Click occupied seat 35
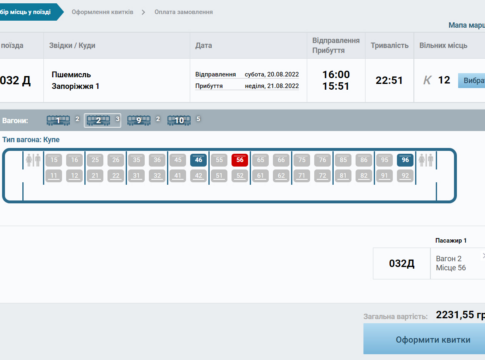Viewport: 485px width, 360px height. pos(136,160)
